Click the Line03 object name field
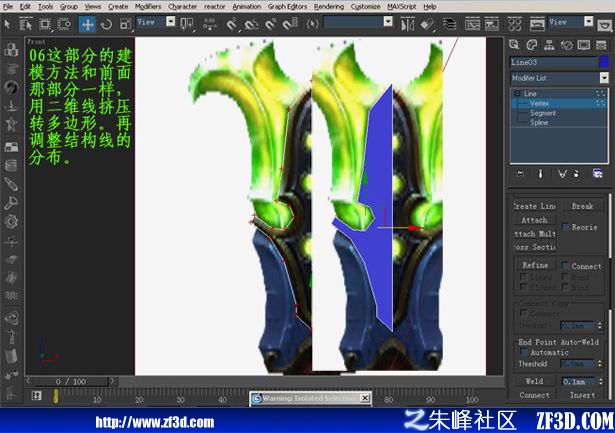Viewport: 615px width, 433px height. tap(553, 62)
